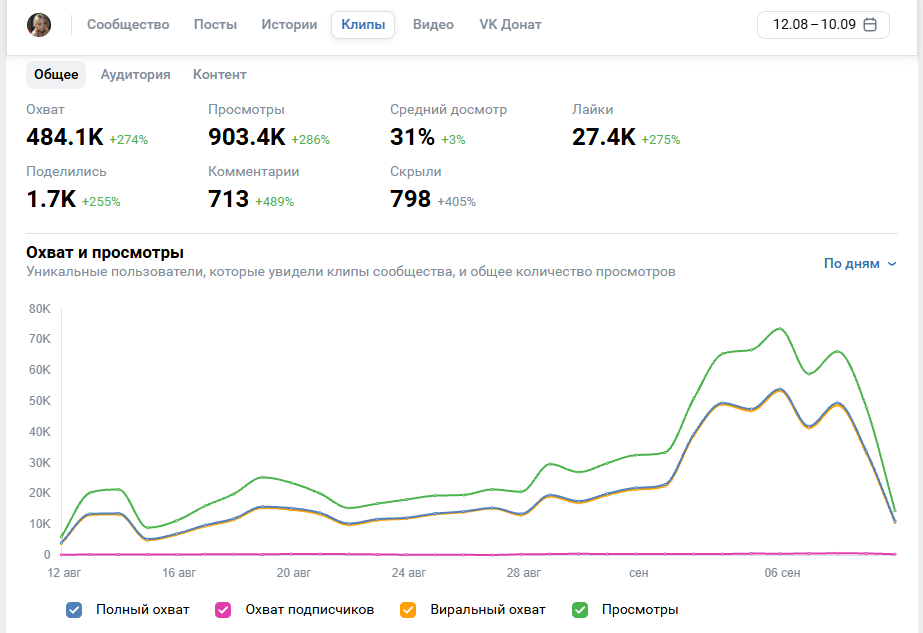Open the Посты tab
The height and width of the screenshot is (633, 923).
(215, 25)
